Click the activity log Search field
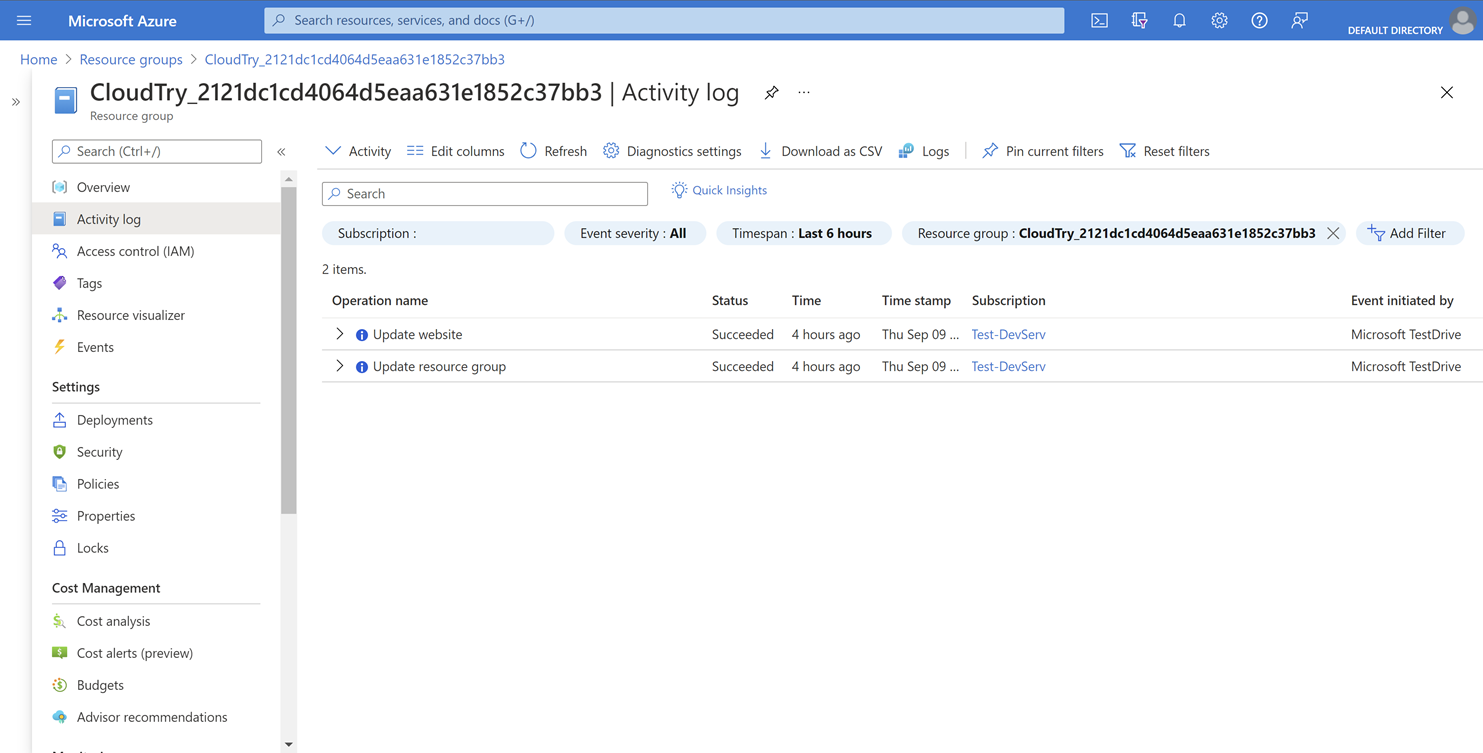The width and height of the screenshot is (1483, 753). 485,193
